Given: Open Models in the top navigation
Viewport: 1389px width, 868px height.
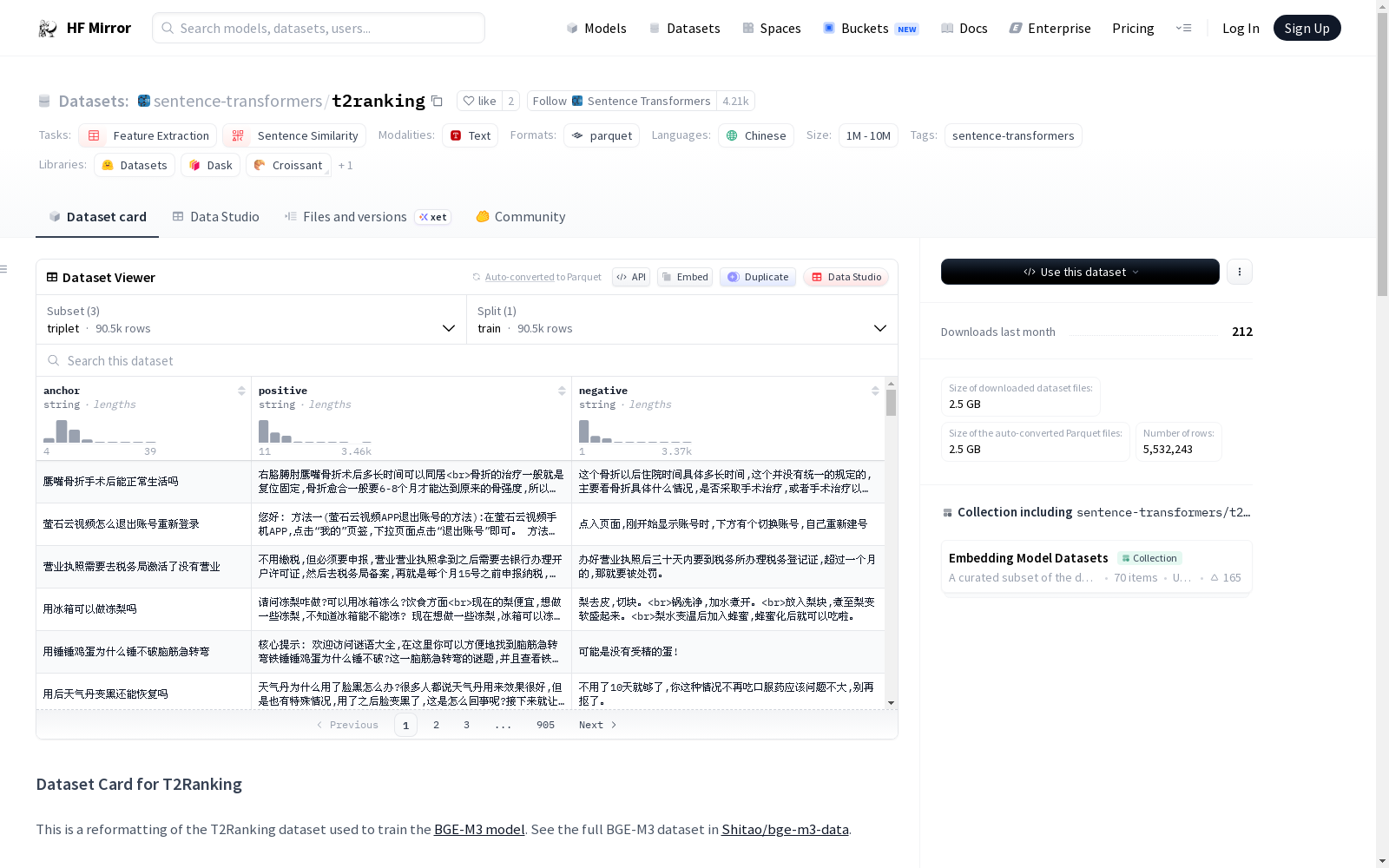Looking at the screenshot, I should [596, 28].
